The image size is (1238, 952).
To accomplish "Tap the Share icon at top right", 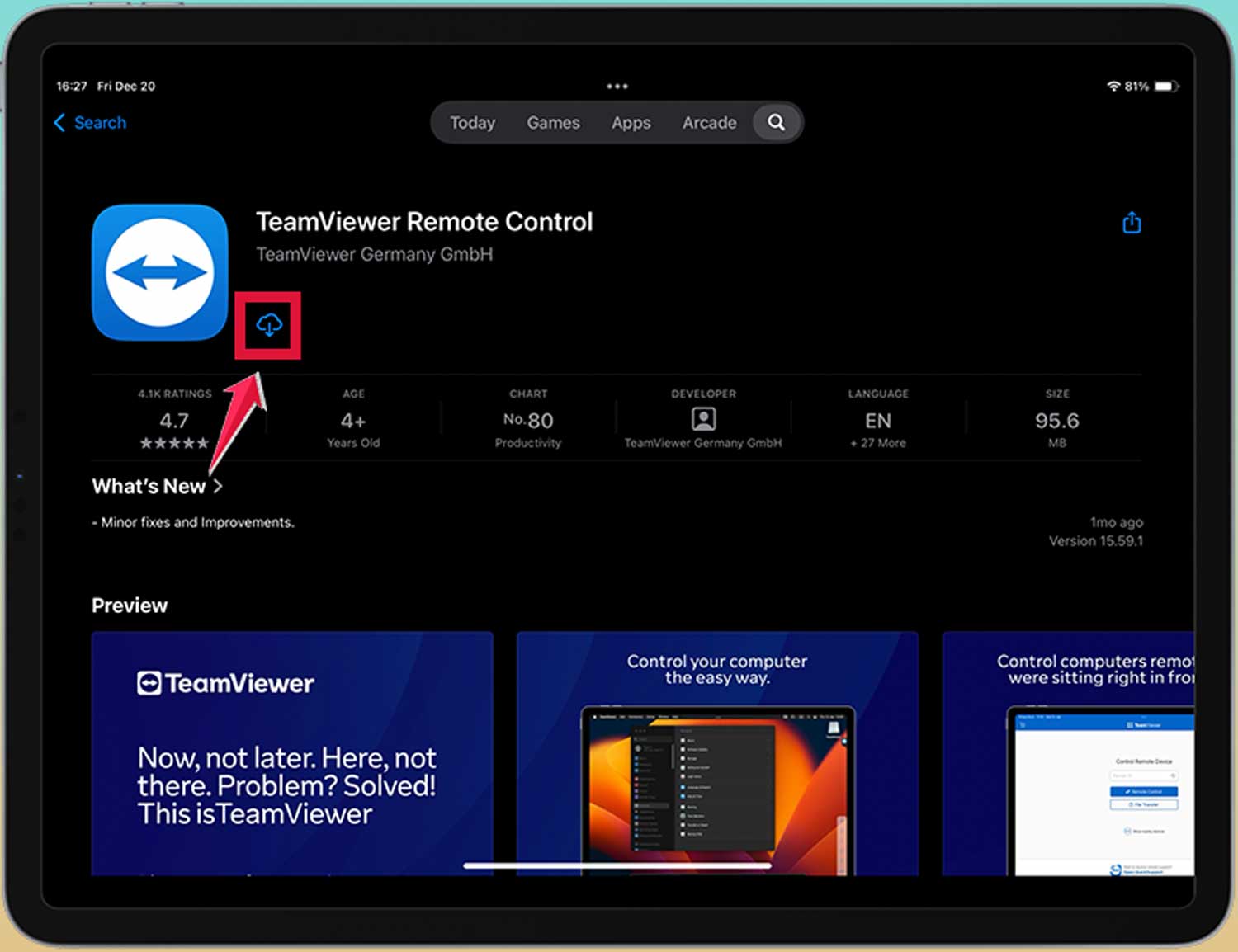I will tap(1132, 222).
